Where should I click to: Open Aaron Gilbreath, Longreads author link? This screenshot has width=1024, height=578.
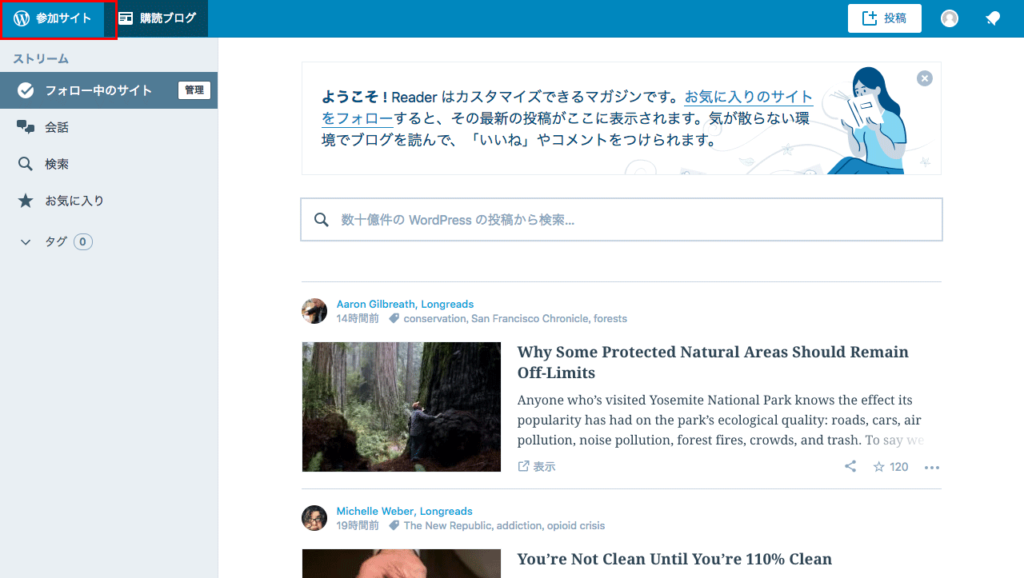click(x=405, y=304)
